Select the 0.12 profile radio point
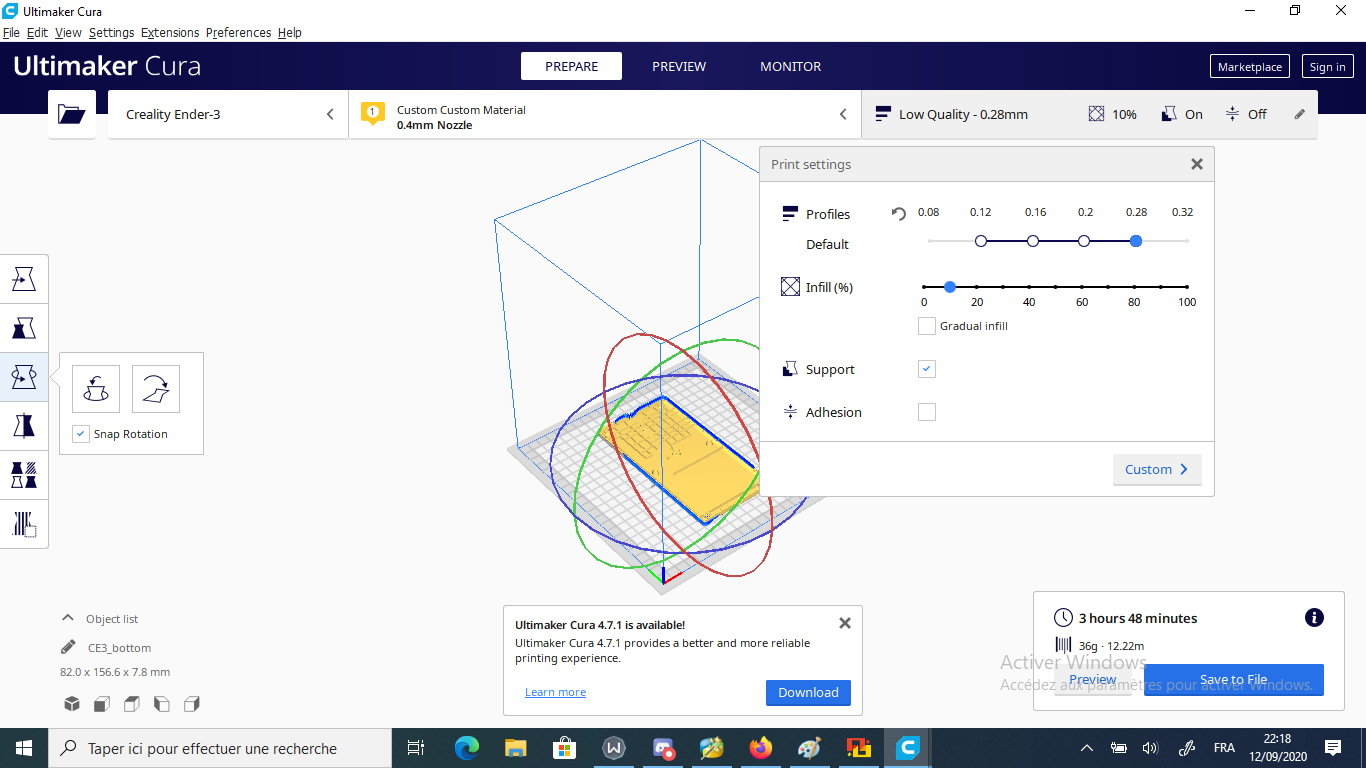 click(x=981, y=241)
